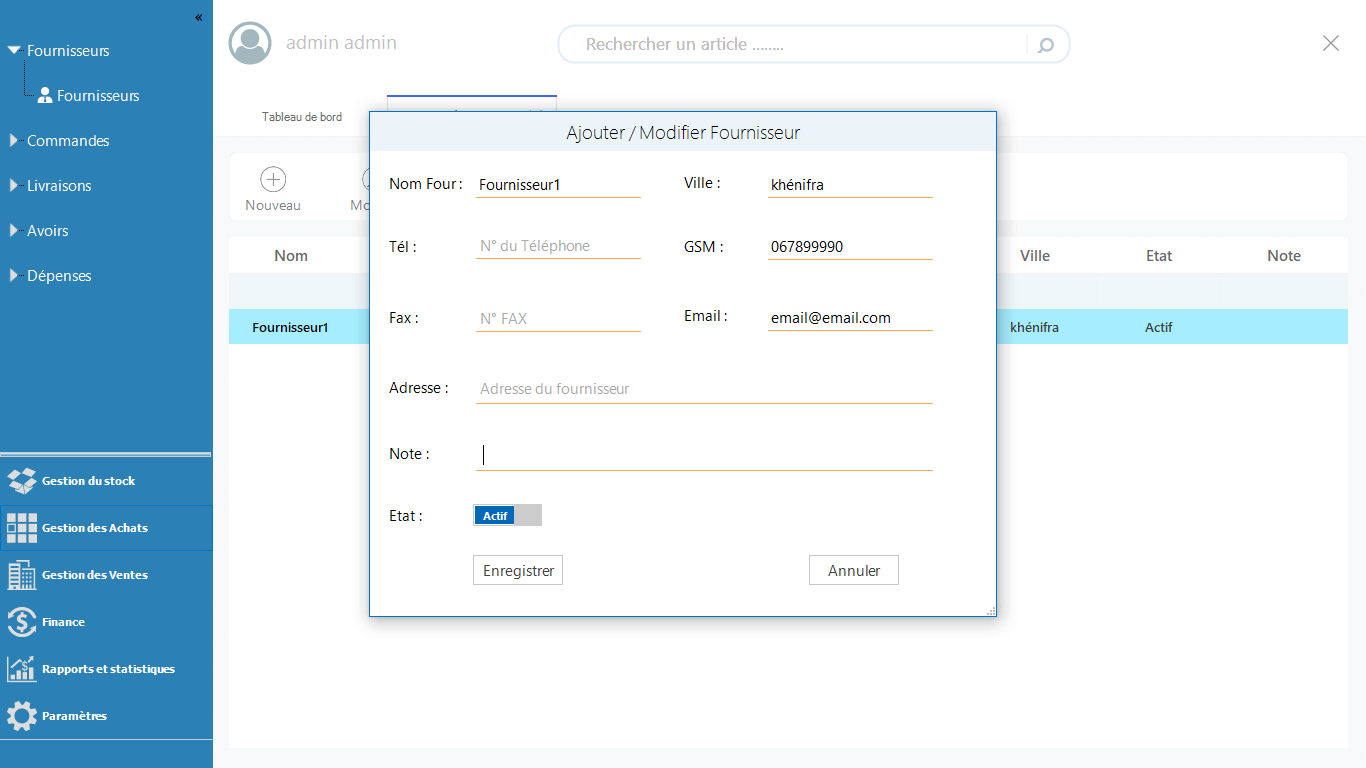1366x768 pixels.
Task: Toggle the Etat Actif switch
Action: [x=507, y=516]
